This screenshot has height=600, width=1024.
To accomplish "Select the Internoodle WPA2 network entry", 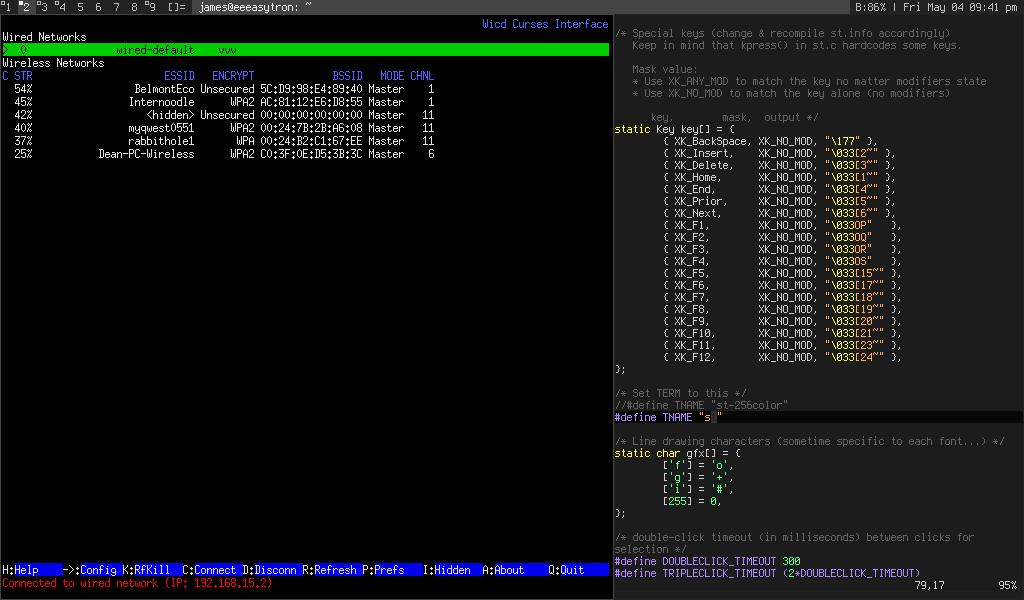I will 162,102.
